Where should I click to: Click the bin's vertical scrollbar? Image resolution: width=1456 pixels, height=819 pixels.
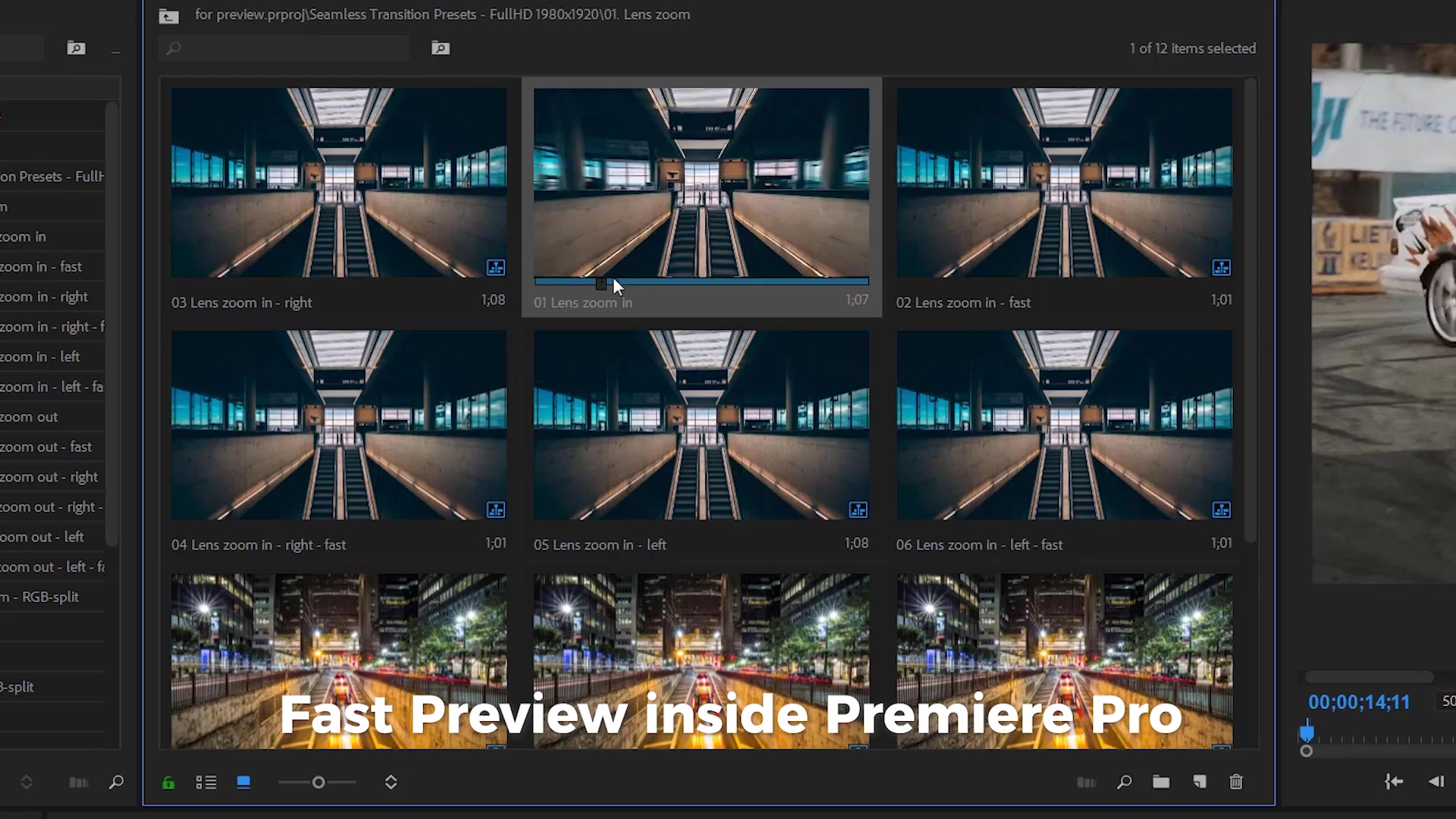1250,311
